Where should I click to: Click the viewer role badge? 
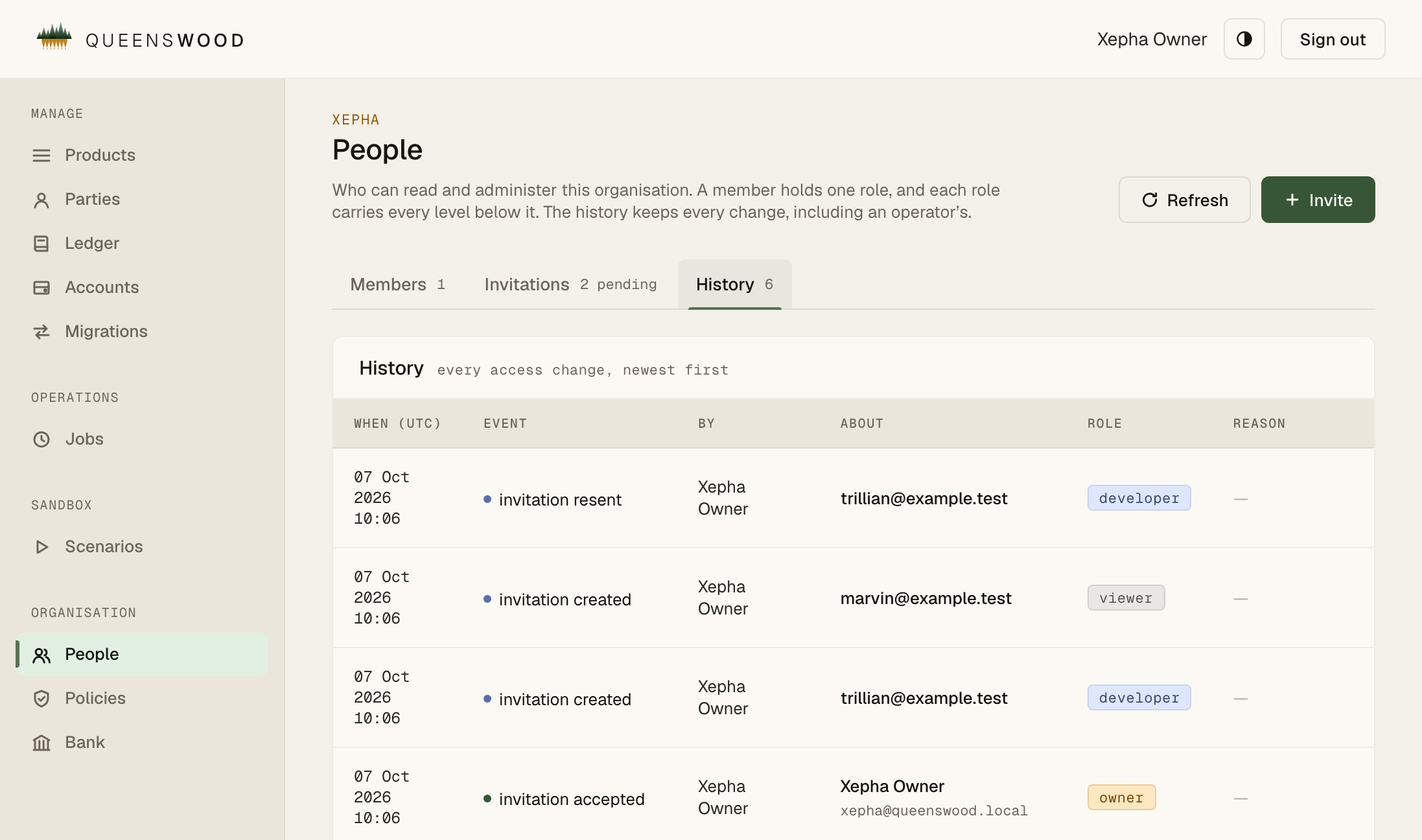click(1126, 598)
